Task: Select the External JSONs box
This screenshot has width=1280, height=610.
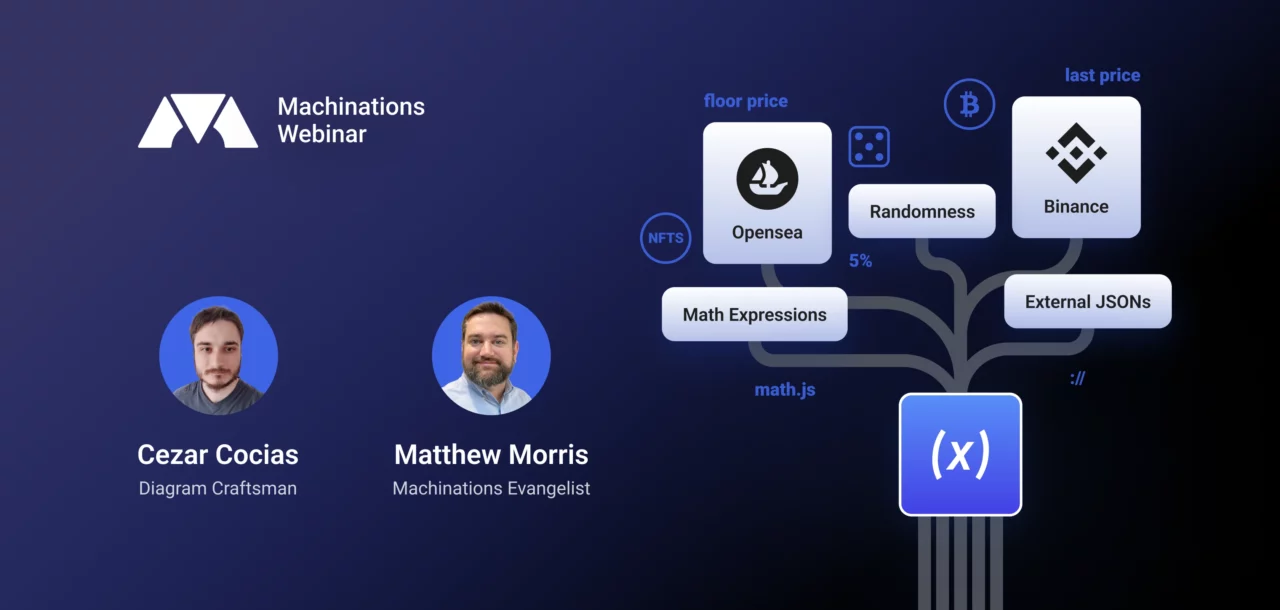Action: click(x=1088, y=301)
